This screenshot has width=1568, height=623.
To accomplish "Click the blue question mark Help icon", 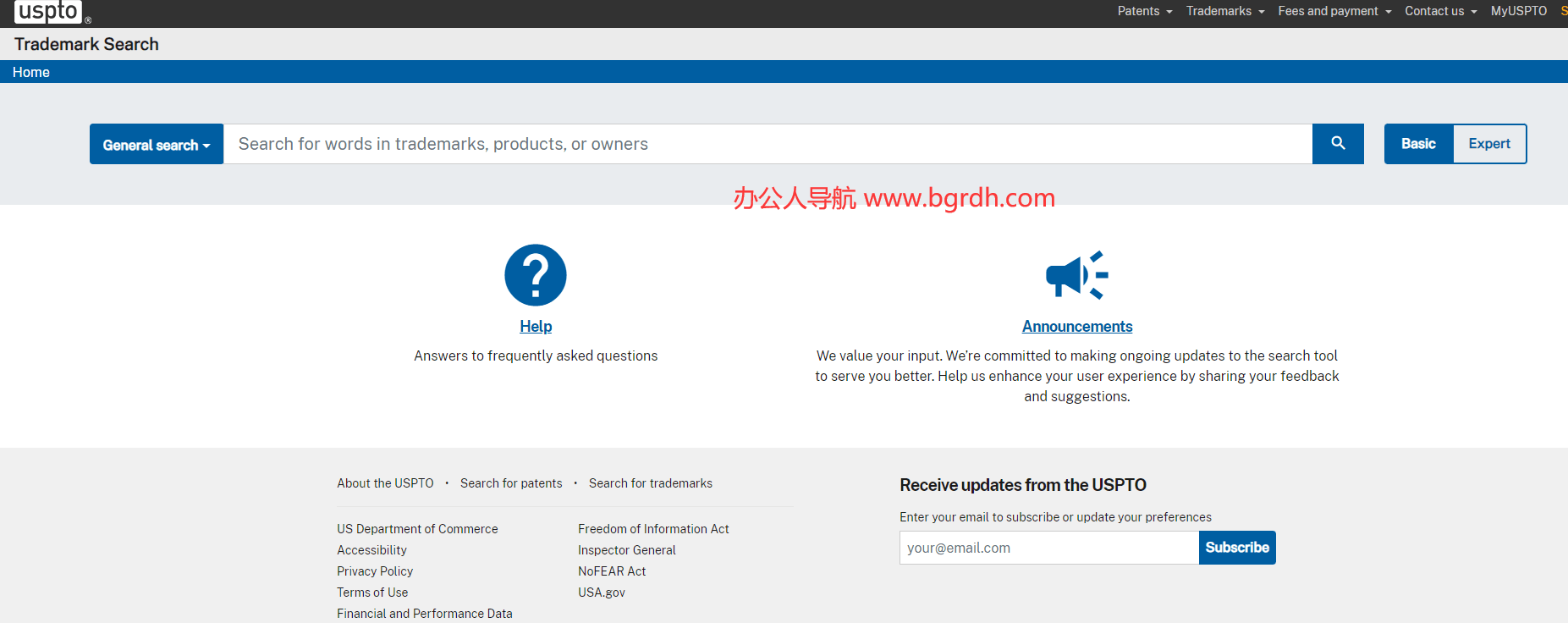I will [535, 275].
